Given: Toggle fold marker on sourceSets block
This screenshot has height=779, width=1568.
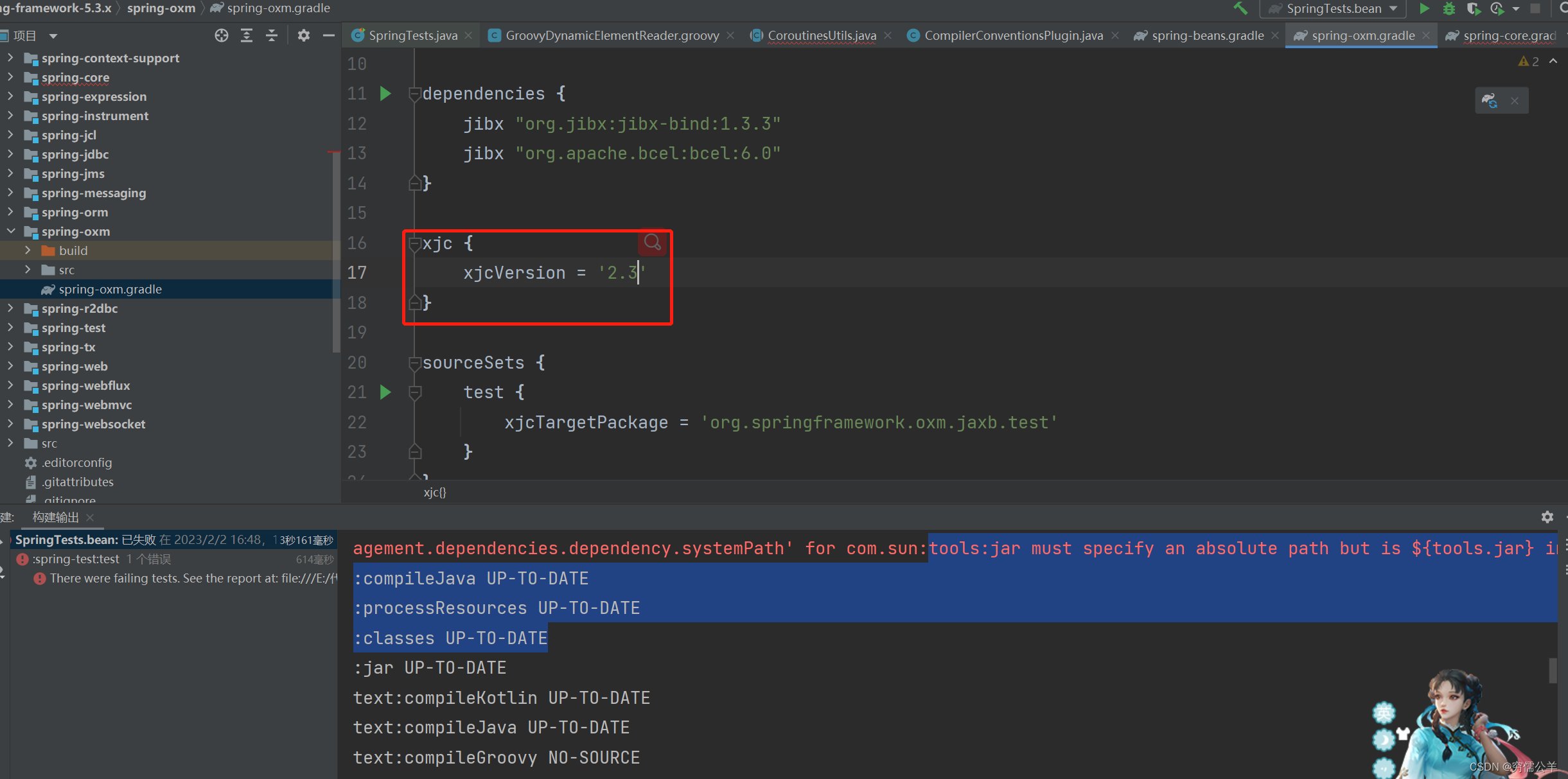Looking at the screenshot, I should (415, 363).
